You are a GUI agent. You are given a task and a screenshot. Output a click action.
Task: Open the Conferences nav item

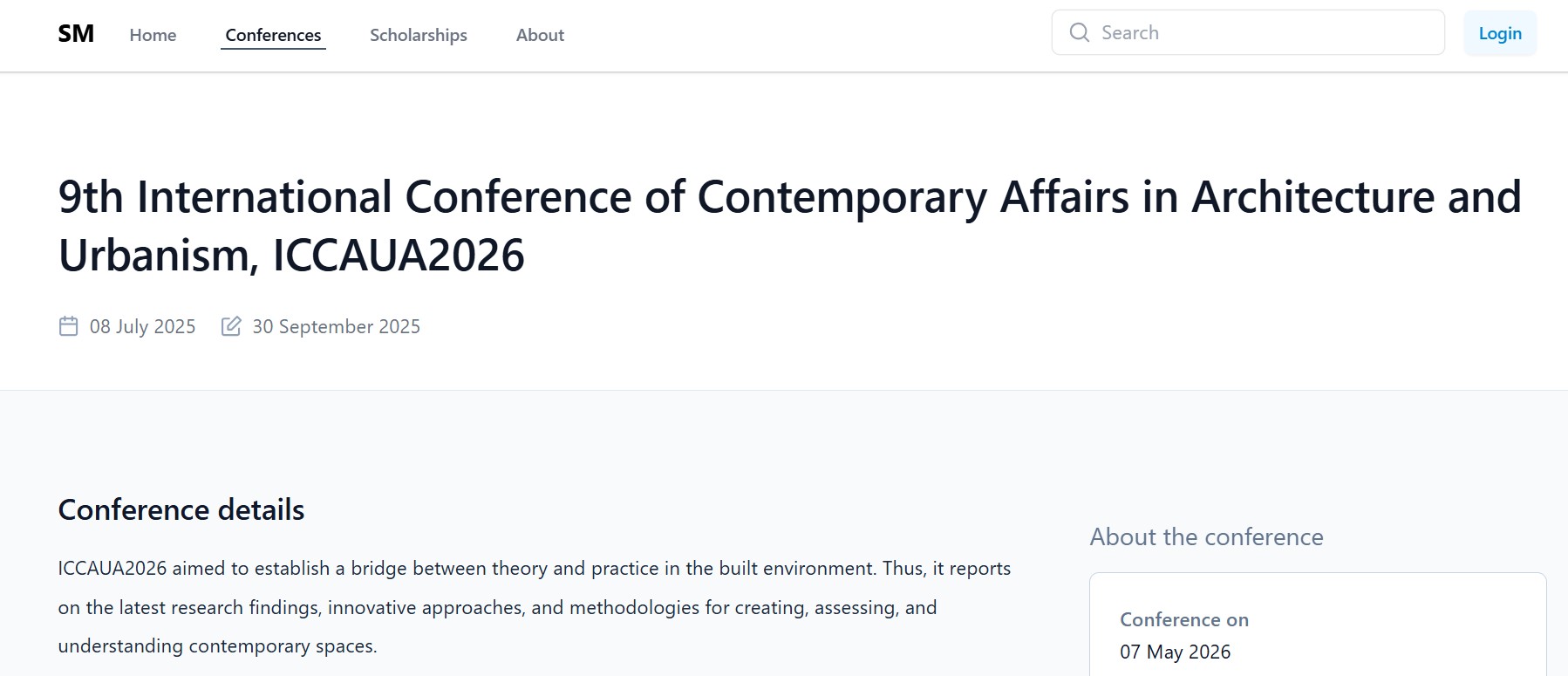tap(273, 35)
